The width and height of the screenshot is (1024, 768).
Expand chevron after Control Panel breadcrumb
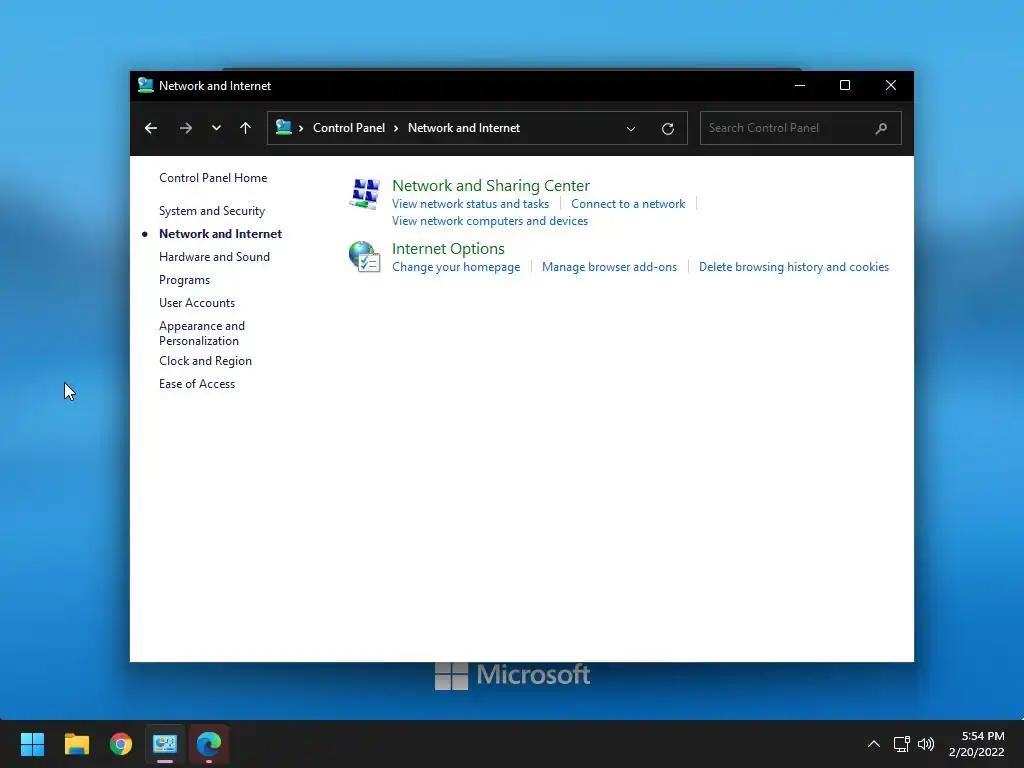(396, 128)
